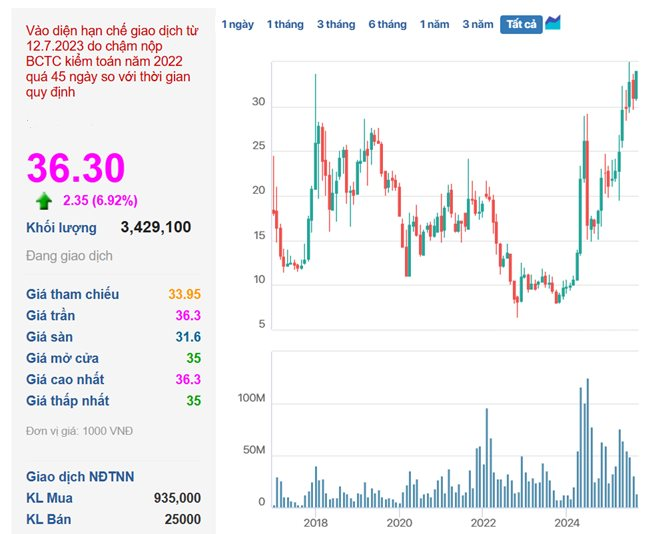Select the 1 ngày time range
Screen dimensions: 654x534
point(237,24)
